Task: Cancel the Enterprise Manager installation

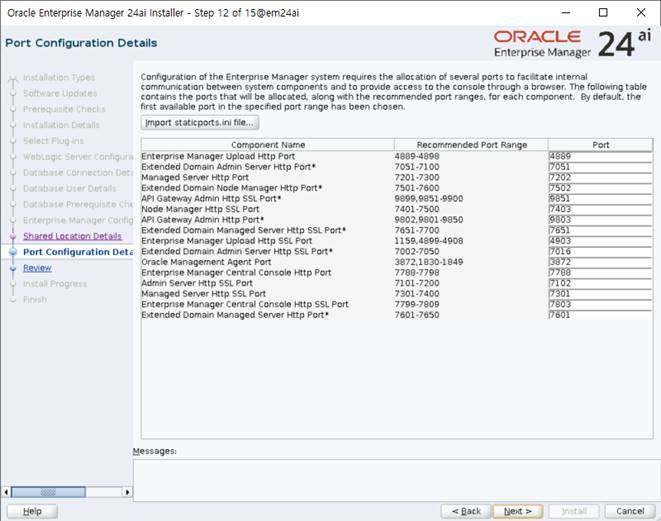Action: (630, 511)
